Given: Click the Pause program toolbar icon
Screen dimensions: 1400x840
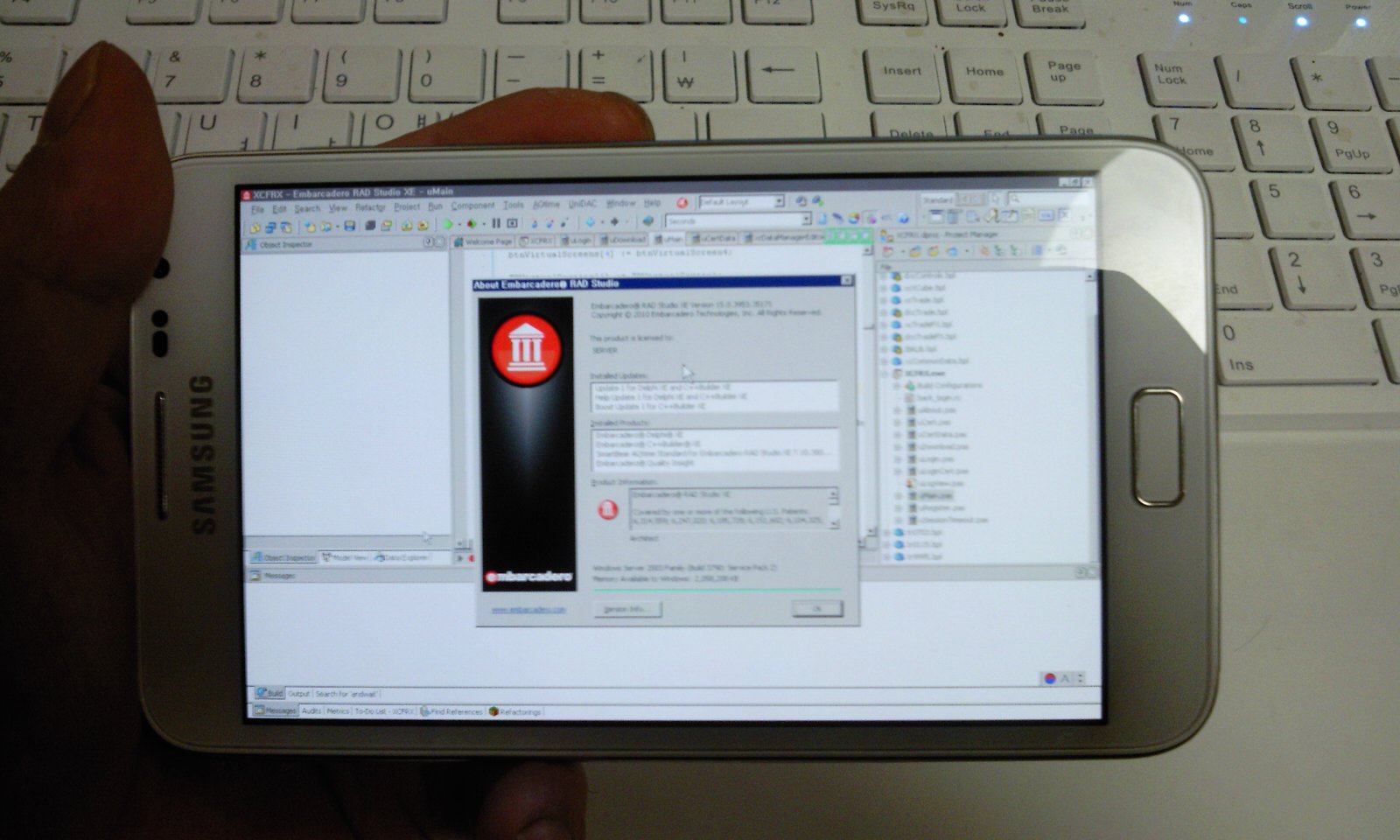Looking at the screenshot, I should [496, 224].
